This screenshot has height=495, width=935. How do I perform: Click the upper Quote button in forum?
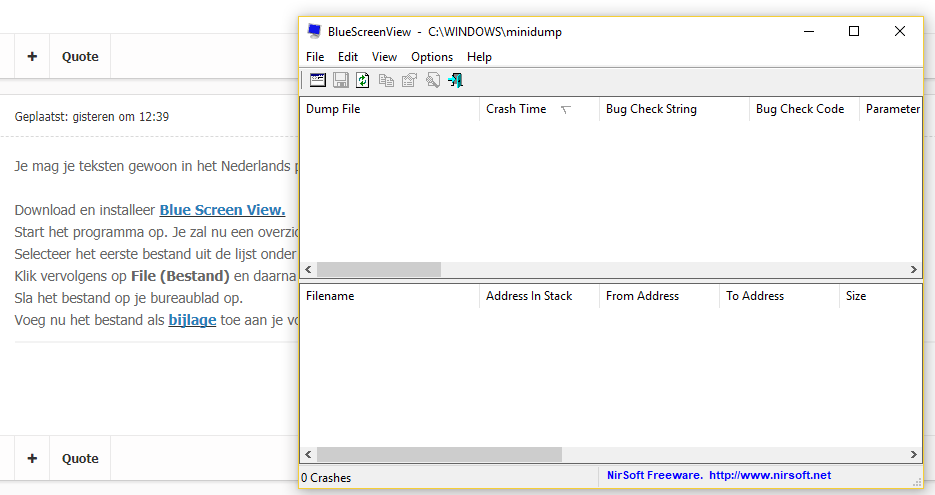click(x=80, y=56)
